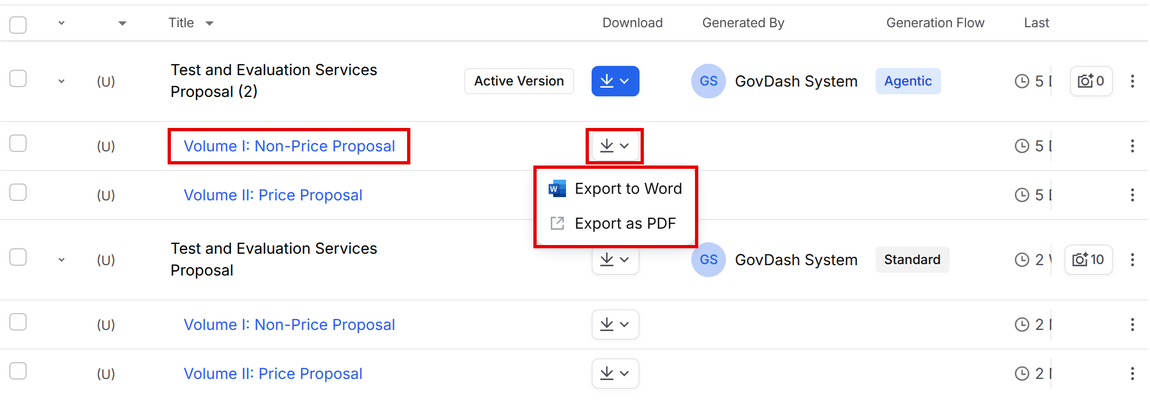
Task: Click the (U) marking in Proposal (2) row
Action: 106,82
